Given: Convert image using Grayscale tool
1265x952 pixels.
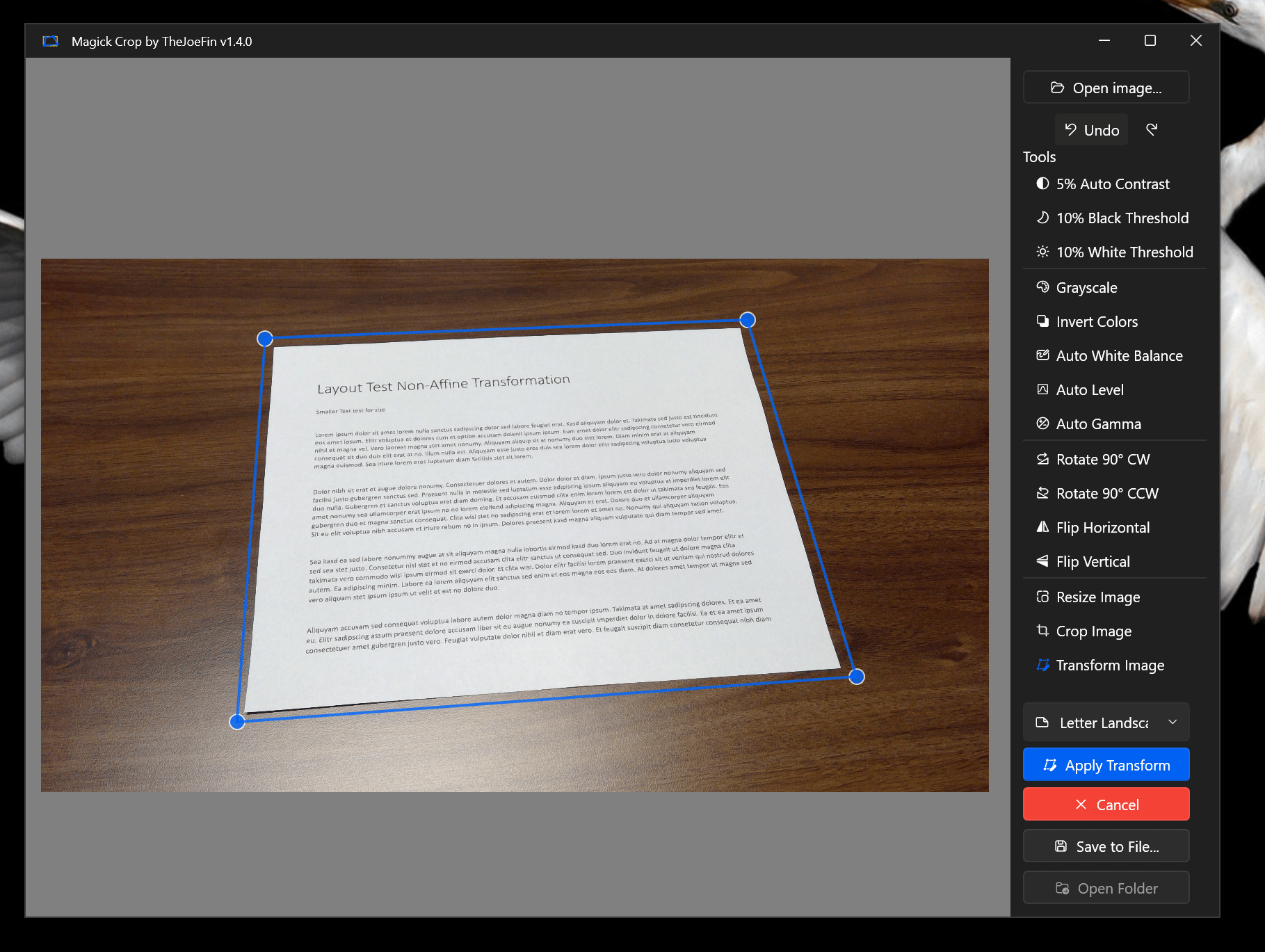Looking at the screenshot, I should [1086, 288].
